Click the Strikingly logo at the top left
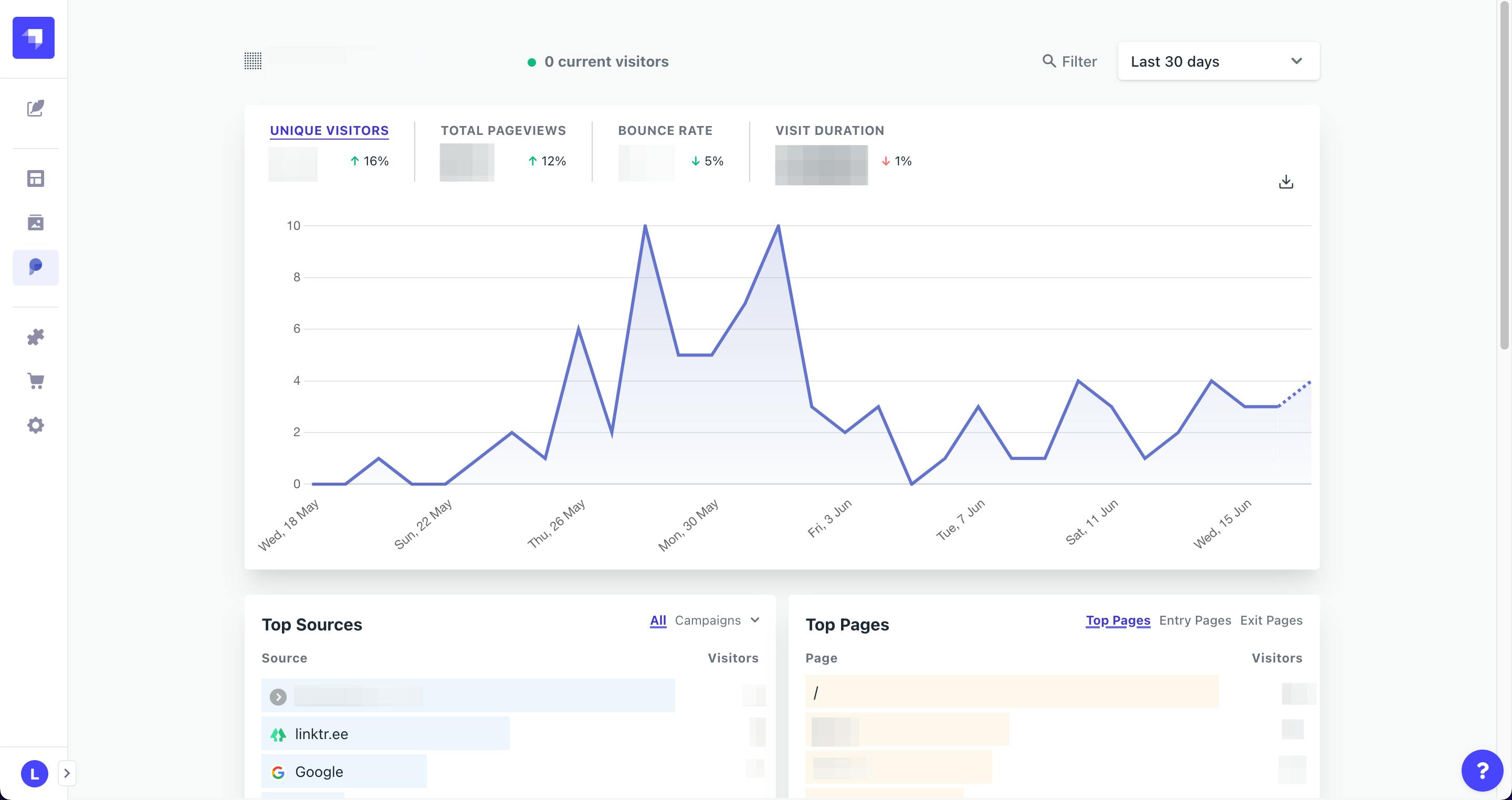The image size is (1512, 800). coord(34,38)
